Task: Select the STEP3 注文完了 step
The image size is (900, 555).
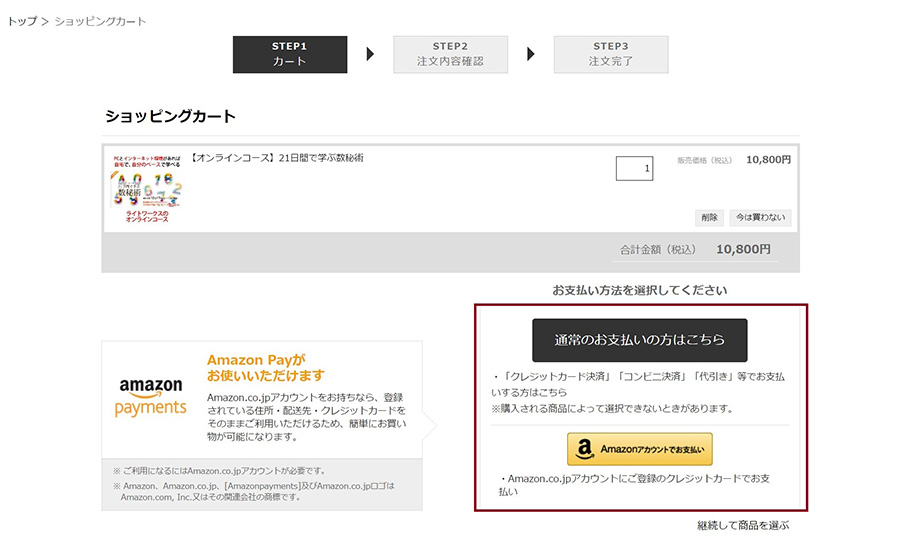Action: pyautogui.click(x=611, y=55)
